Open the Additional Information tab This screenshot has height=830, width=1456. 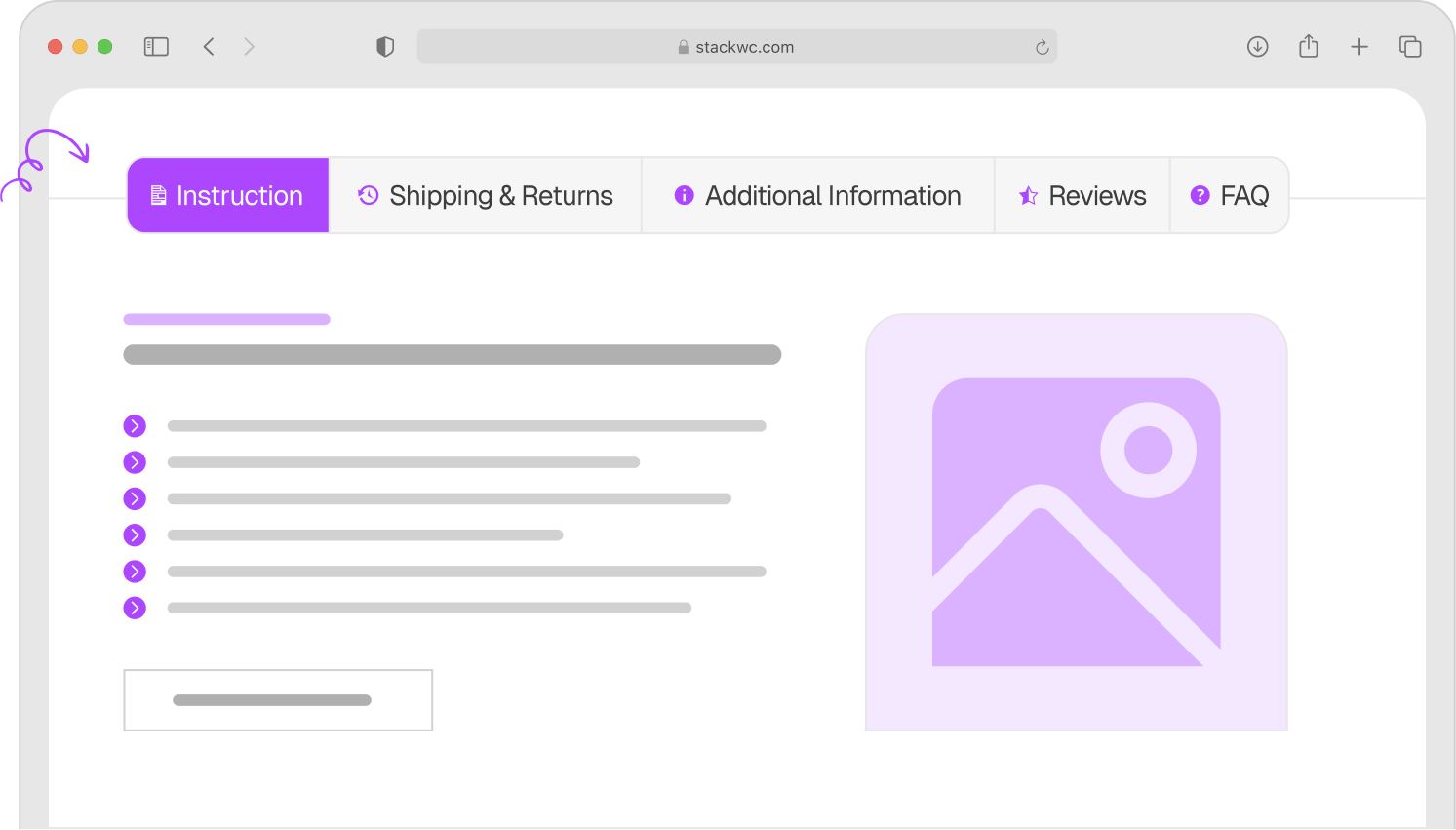(817, 196)
